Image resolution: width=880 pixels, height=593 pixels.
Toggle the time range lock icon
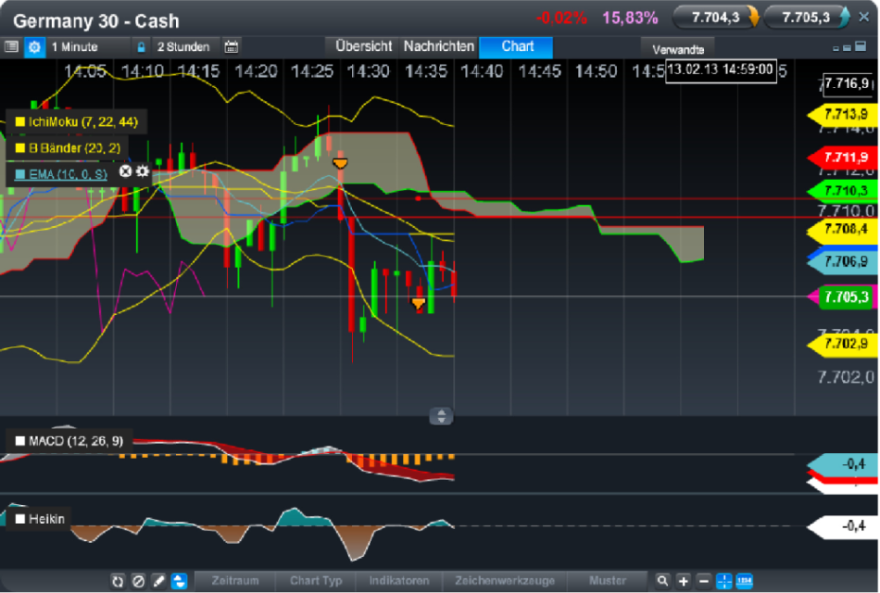[141, 47]
